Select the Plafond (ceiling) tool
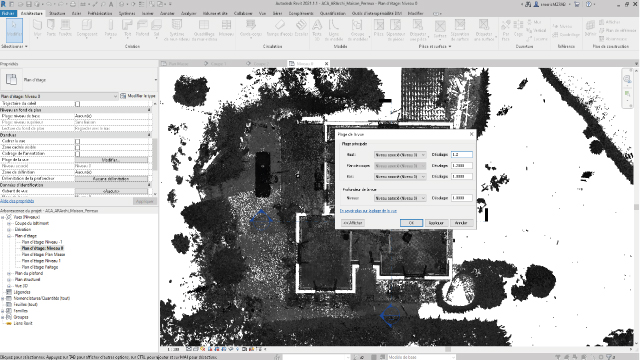The width and height of the screenshot is (640, 360). pos(142,29)
